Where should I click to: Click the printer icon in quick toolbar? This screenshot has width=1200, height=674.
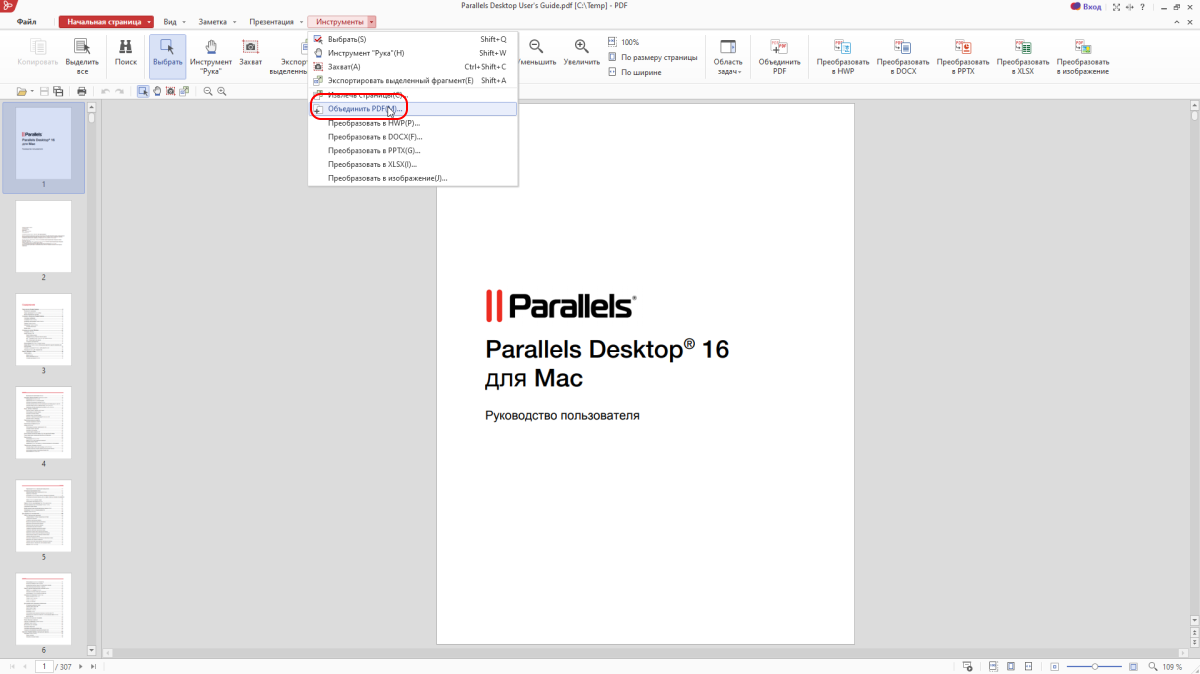[81, 92]
